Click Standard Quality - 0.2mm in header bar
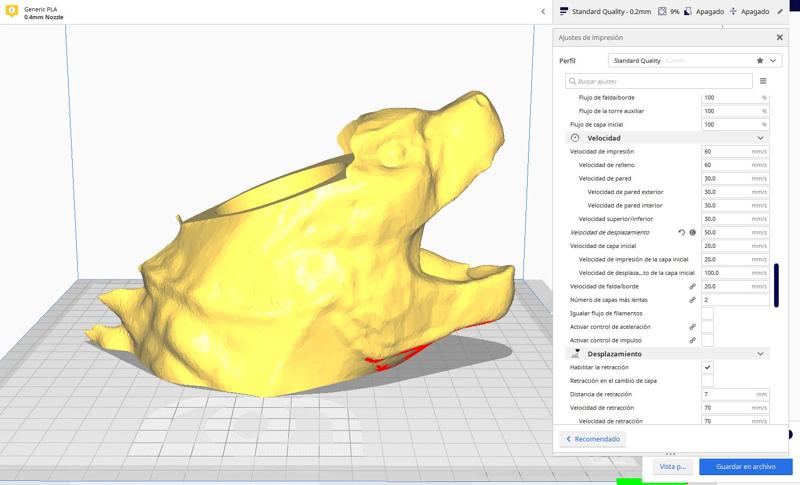 (x=610, y=11)
